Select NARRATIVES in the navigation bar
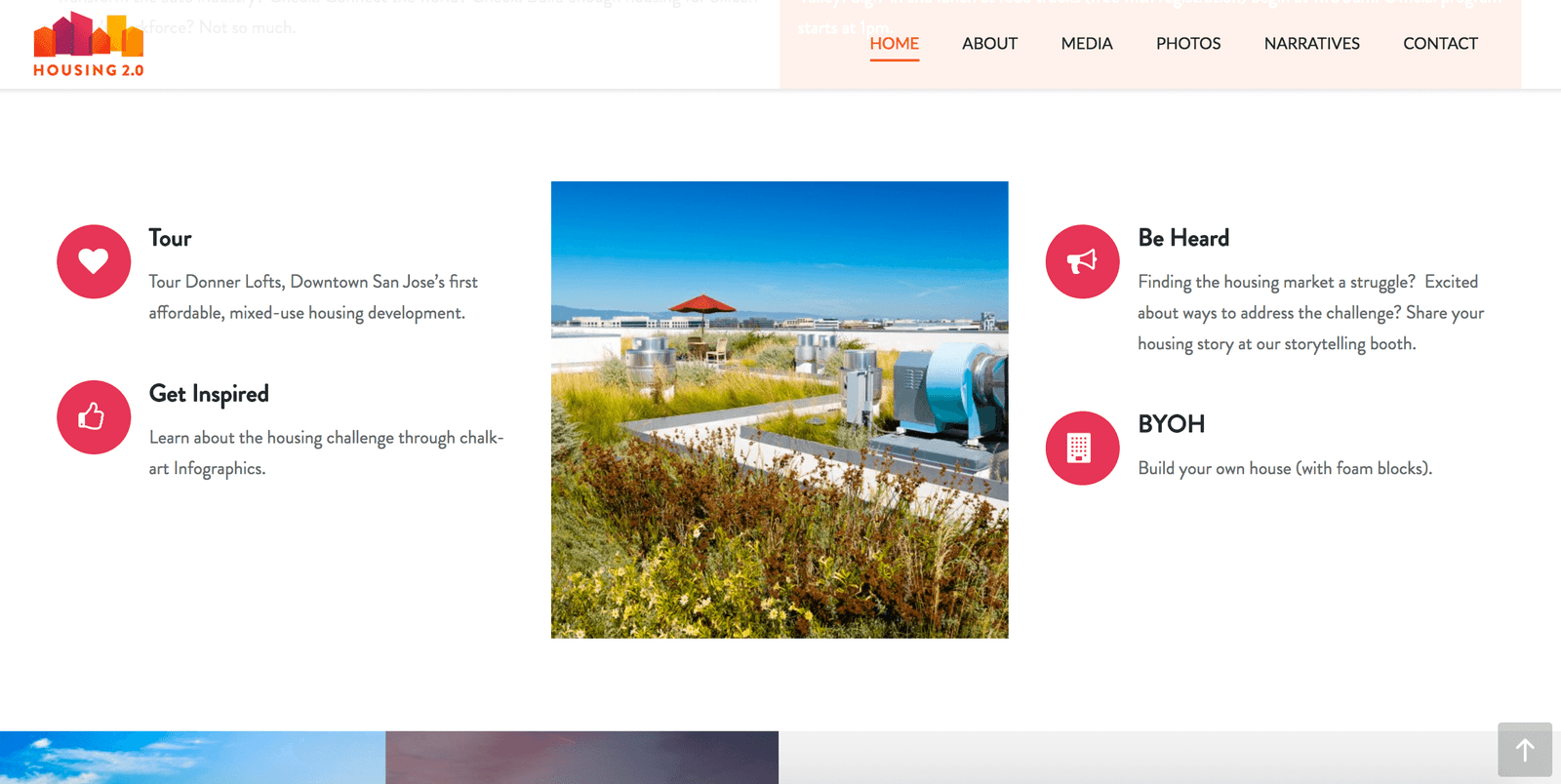 pos(1312,44)
